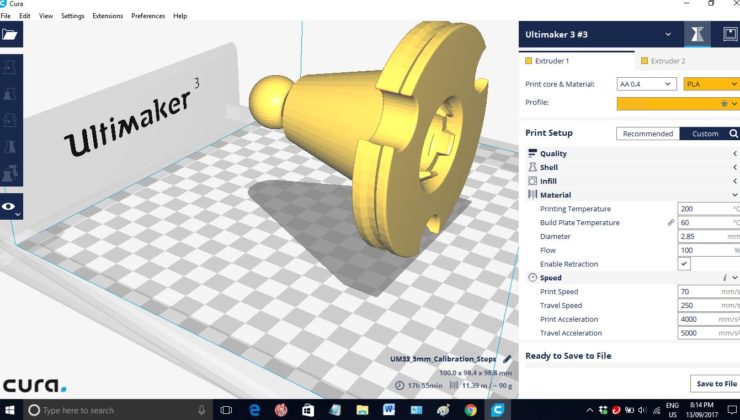Toggle the Enable Retraction checkbox
The height and width of the screenshot is (420, 740).
[x=684, y=264]
